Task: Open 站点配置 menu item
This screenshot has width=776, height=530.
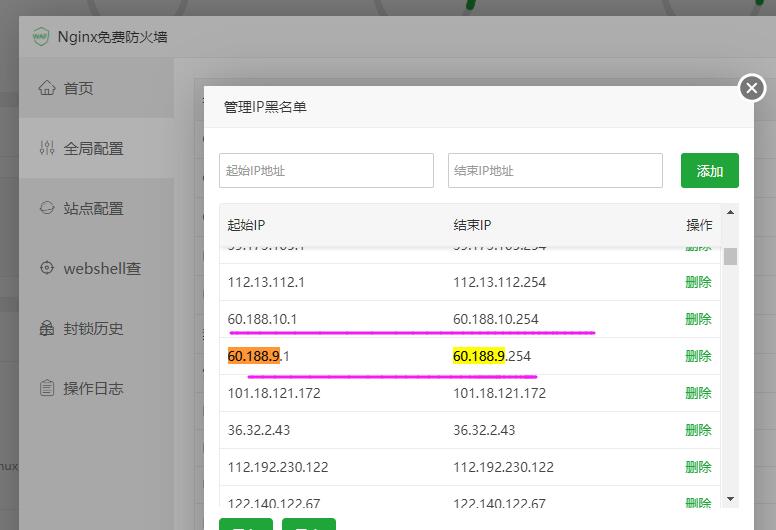Action: pos(96,208)
